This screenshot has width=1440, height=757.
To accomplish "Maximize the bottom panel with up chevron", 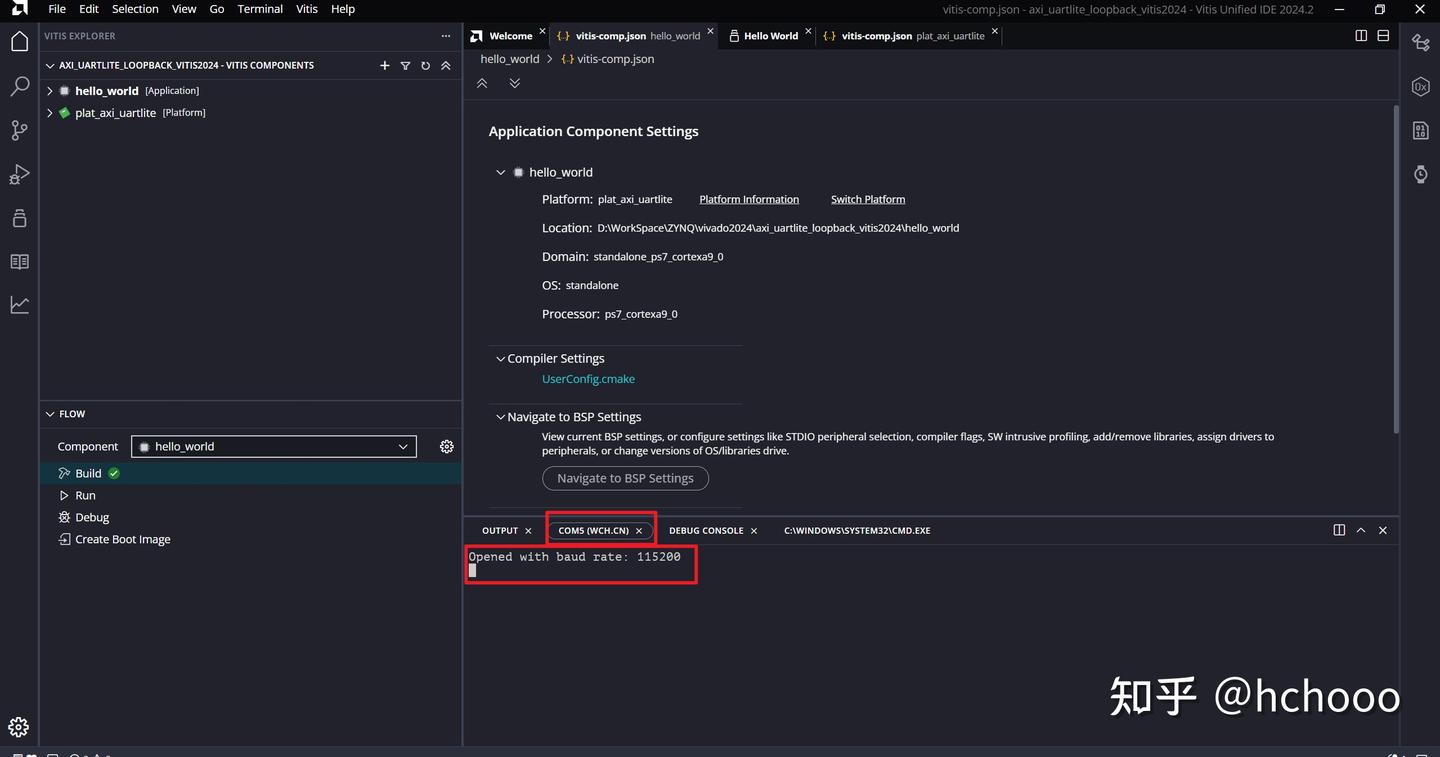I will coord(1361,530).
